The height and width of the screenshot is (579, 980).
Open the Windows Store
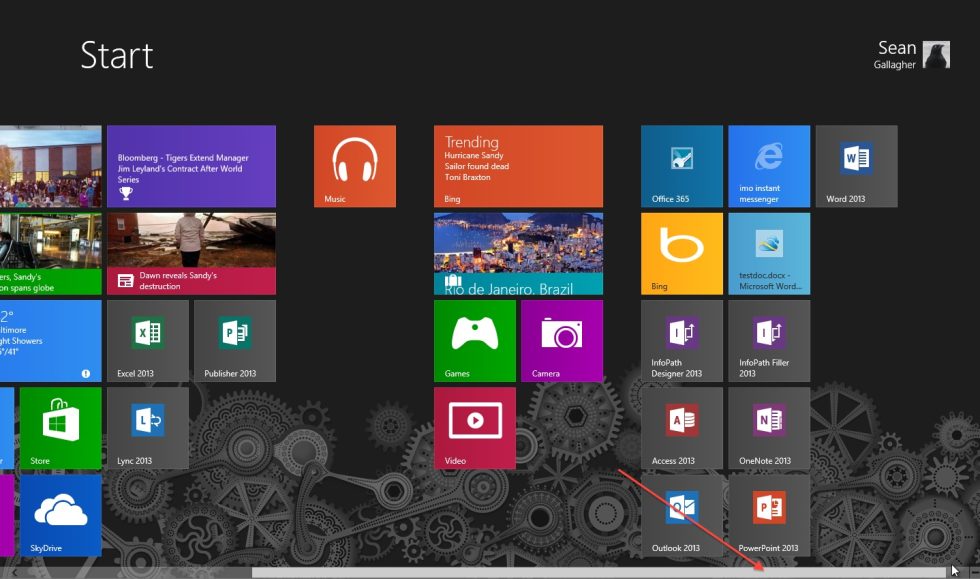[59, 427]
